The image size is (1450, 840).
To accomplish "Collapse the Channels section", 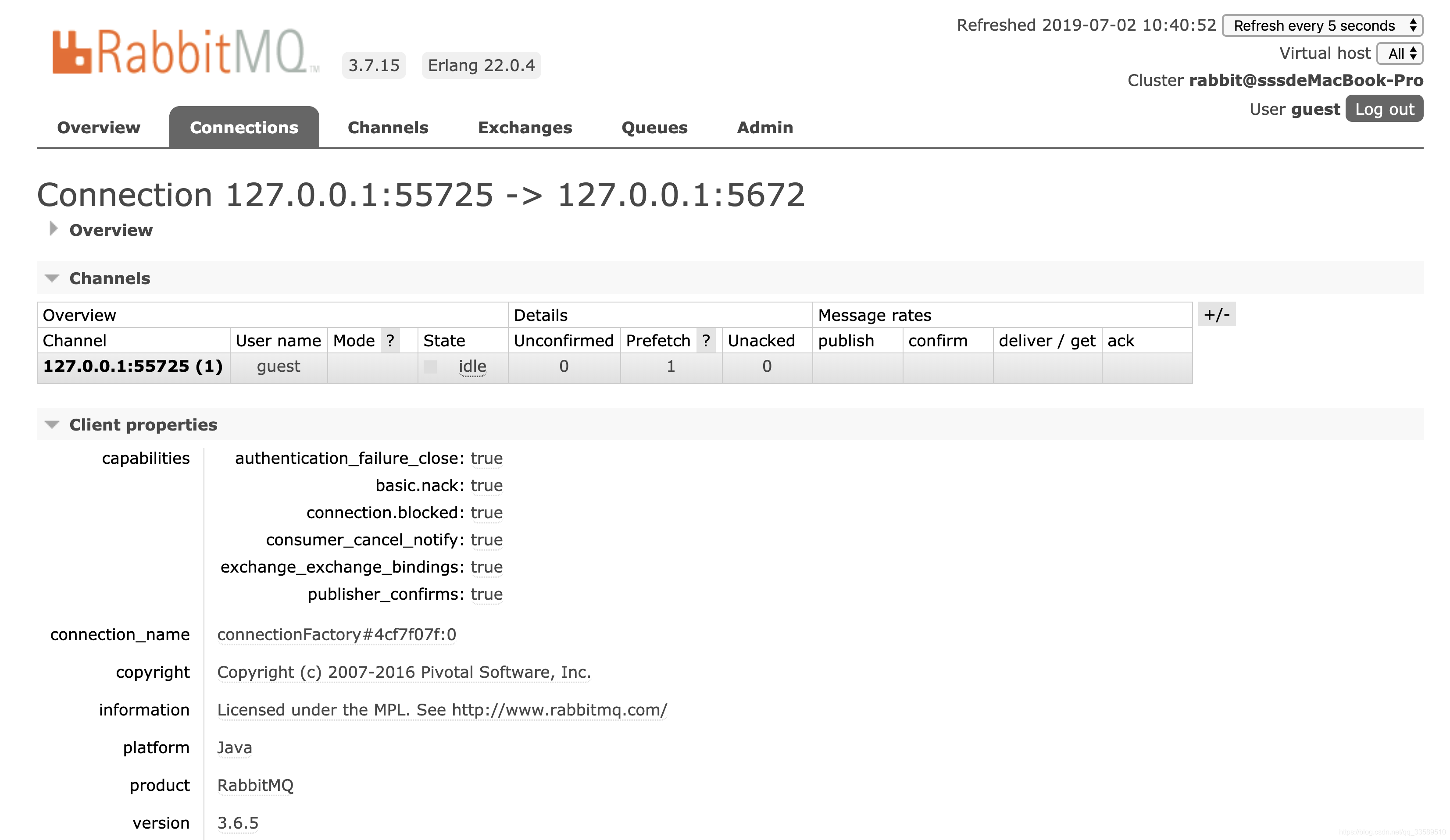I will pos(52,278).
